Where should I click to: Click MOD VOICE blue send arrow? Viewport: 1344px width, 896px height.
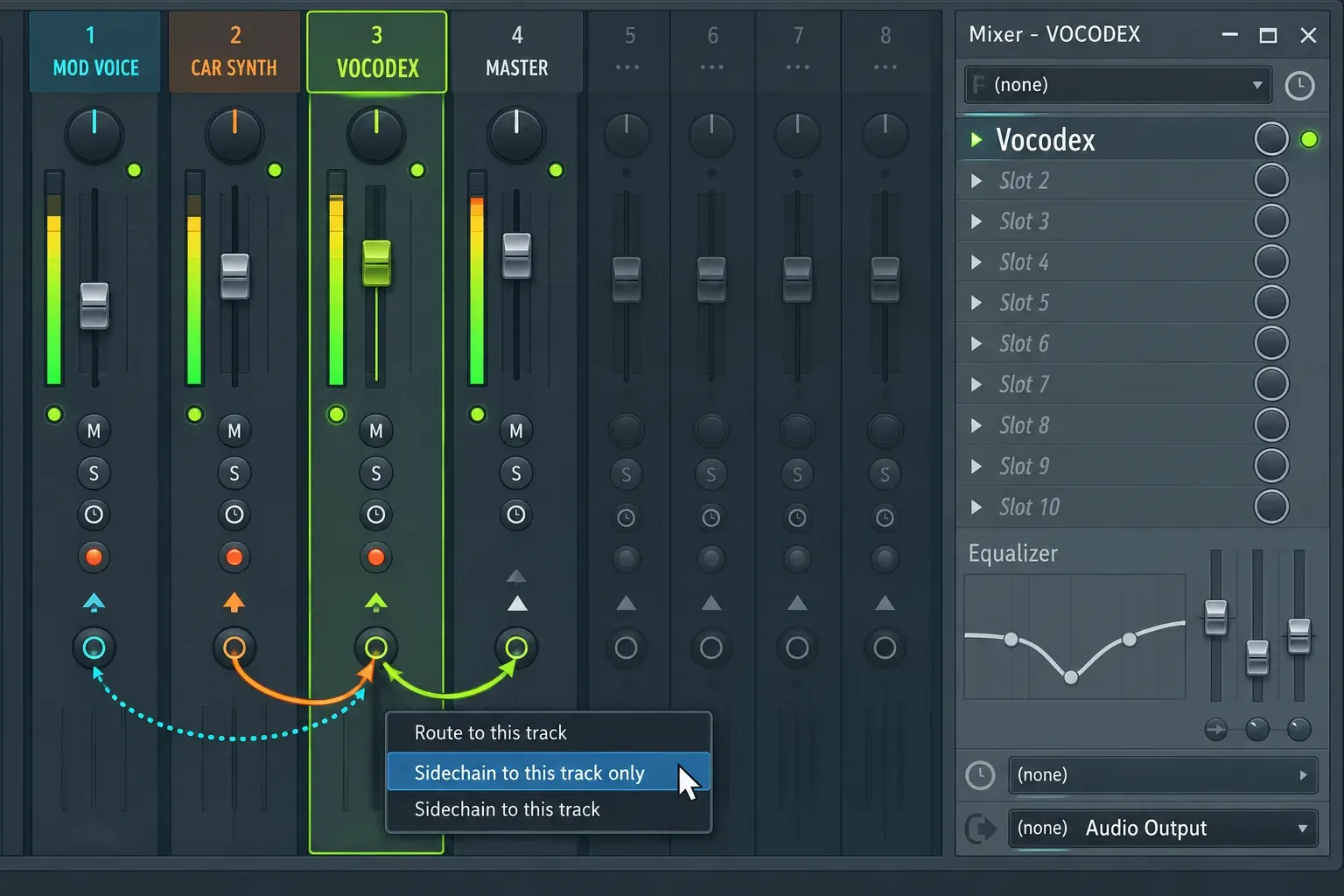click(x=94, y=602)
